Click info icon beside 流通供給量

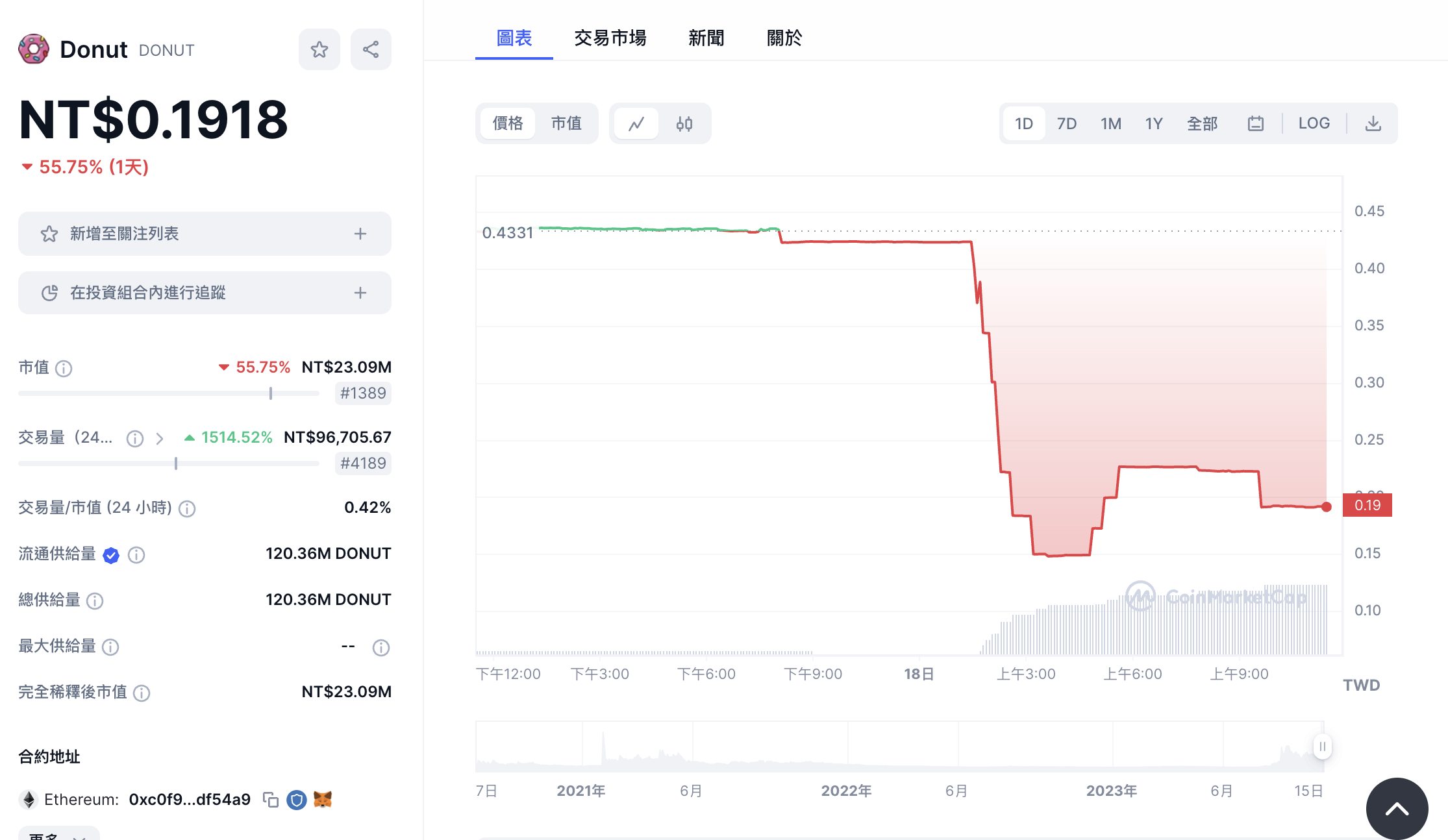(136, 555)
